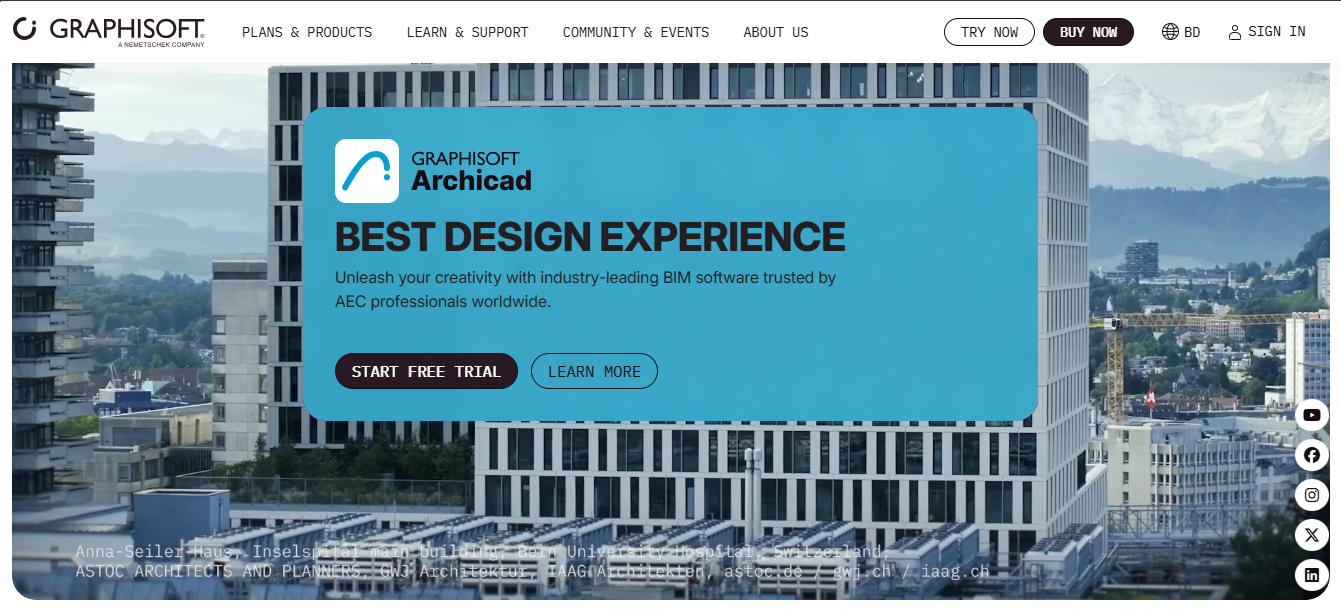Open the Facebook social icon
Screen dimensions: 1341x609
point(1312,455)
